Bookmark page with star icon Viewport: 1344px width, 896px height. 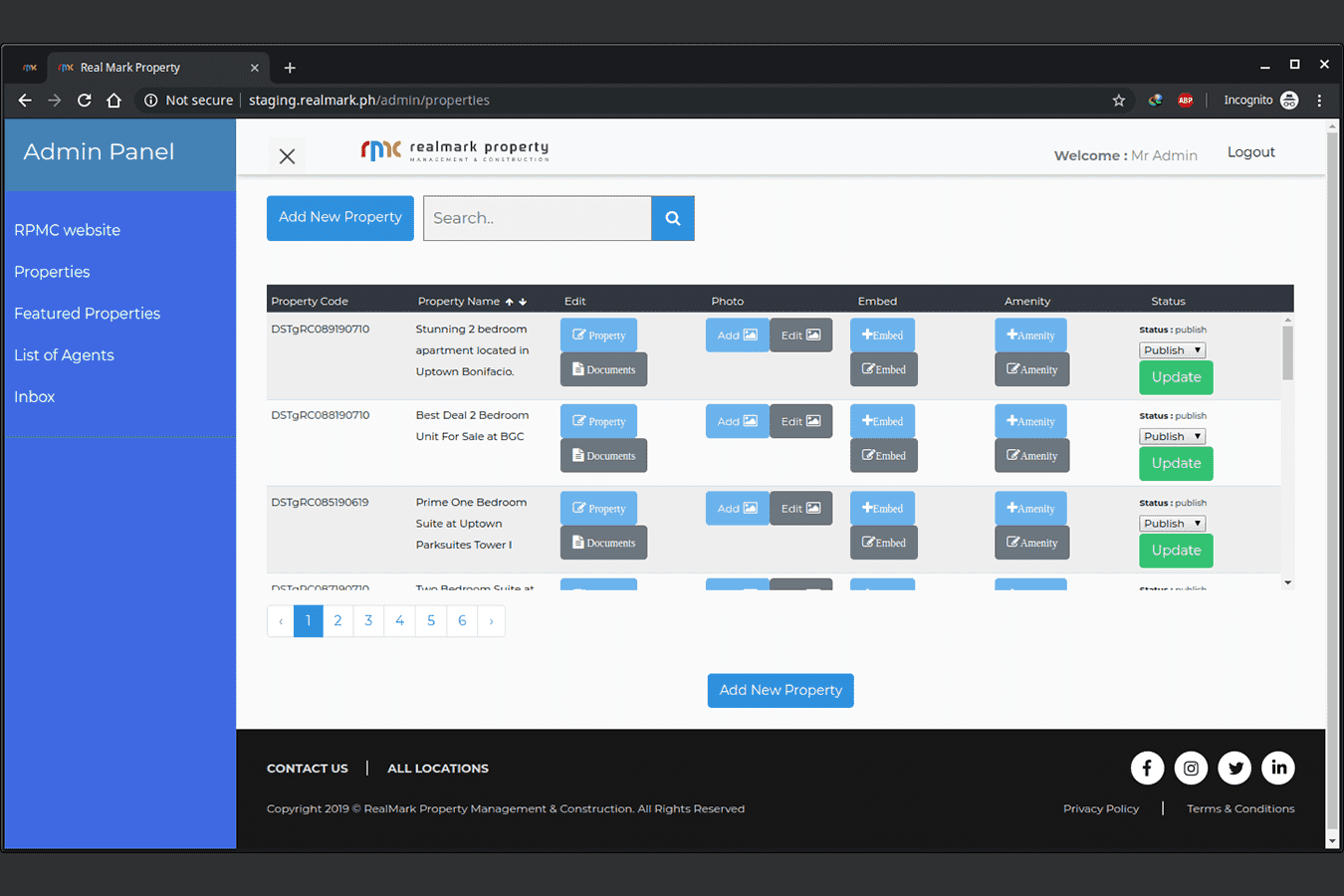1119,100
